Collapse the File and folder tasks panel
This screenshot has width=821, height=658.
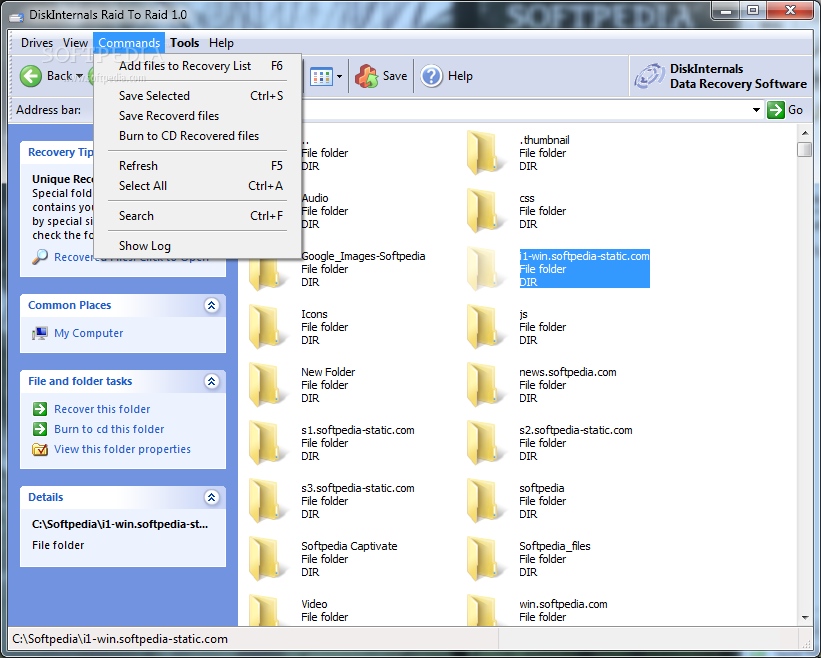[x=212, y=381]
